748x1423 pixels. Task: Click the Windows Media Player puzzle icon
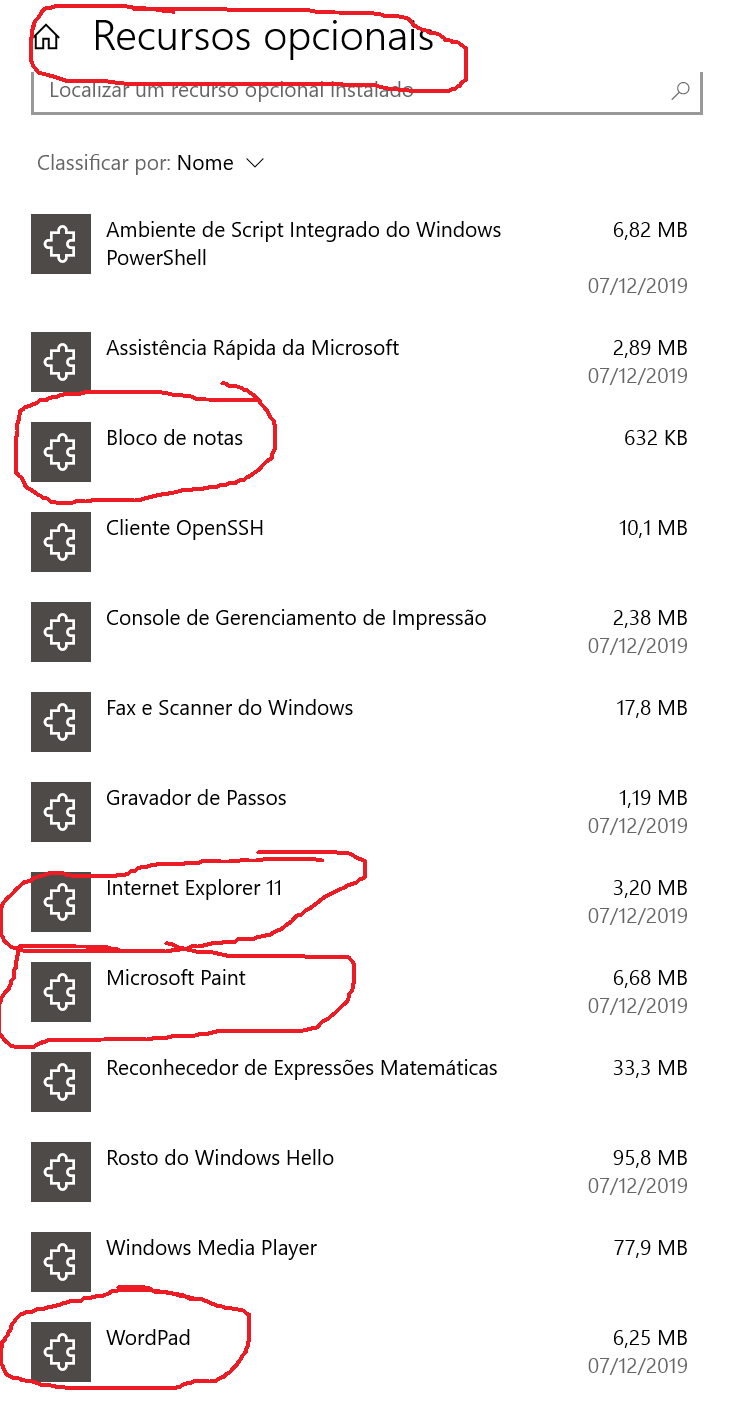pyautogui.click(x=61, y=1262)
